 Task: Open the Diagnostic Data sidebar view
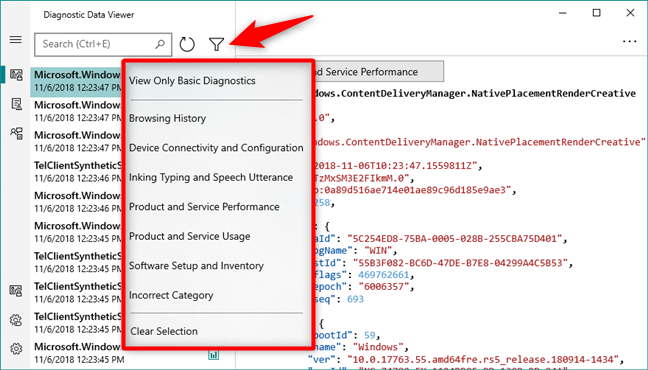pos(16,75)
